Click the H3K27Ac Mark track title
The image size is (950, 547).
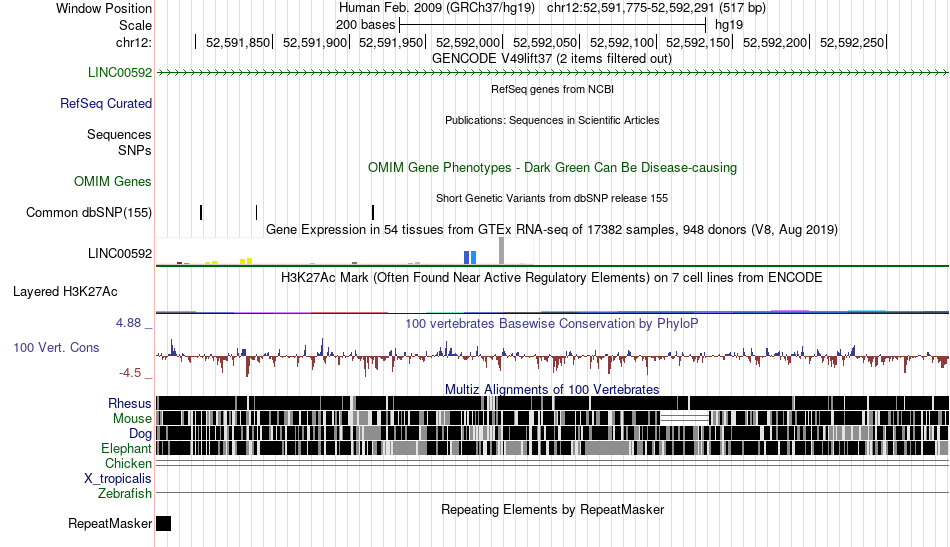(552, 278)
